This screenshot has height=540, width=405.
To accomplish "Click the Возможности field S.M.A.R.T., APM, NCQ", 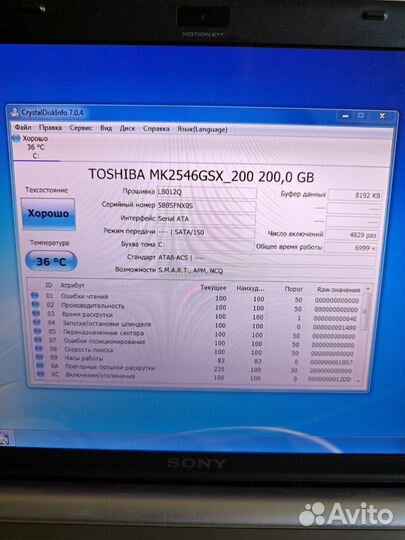I will click(266, 271).
